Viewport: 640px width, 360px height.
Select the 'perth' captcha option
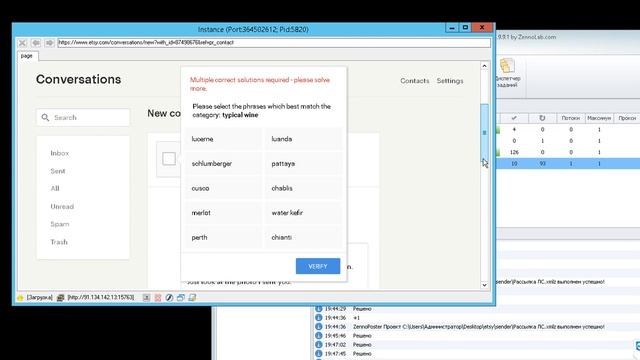[223, 238]
